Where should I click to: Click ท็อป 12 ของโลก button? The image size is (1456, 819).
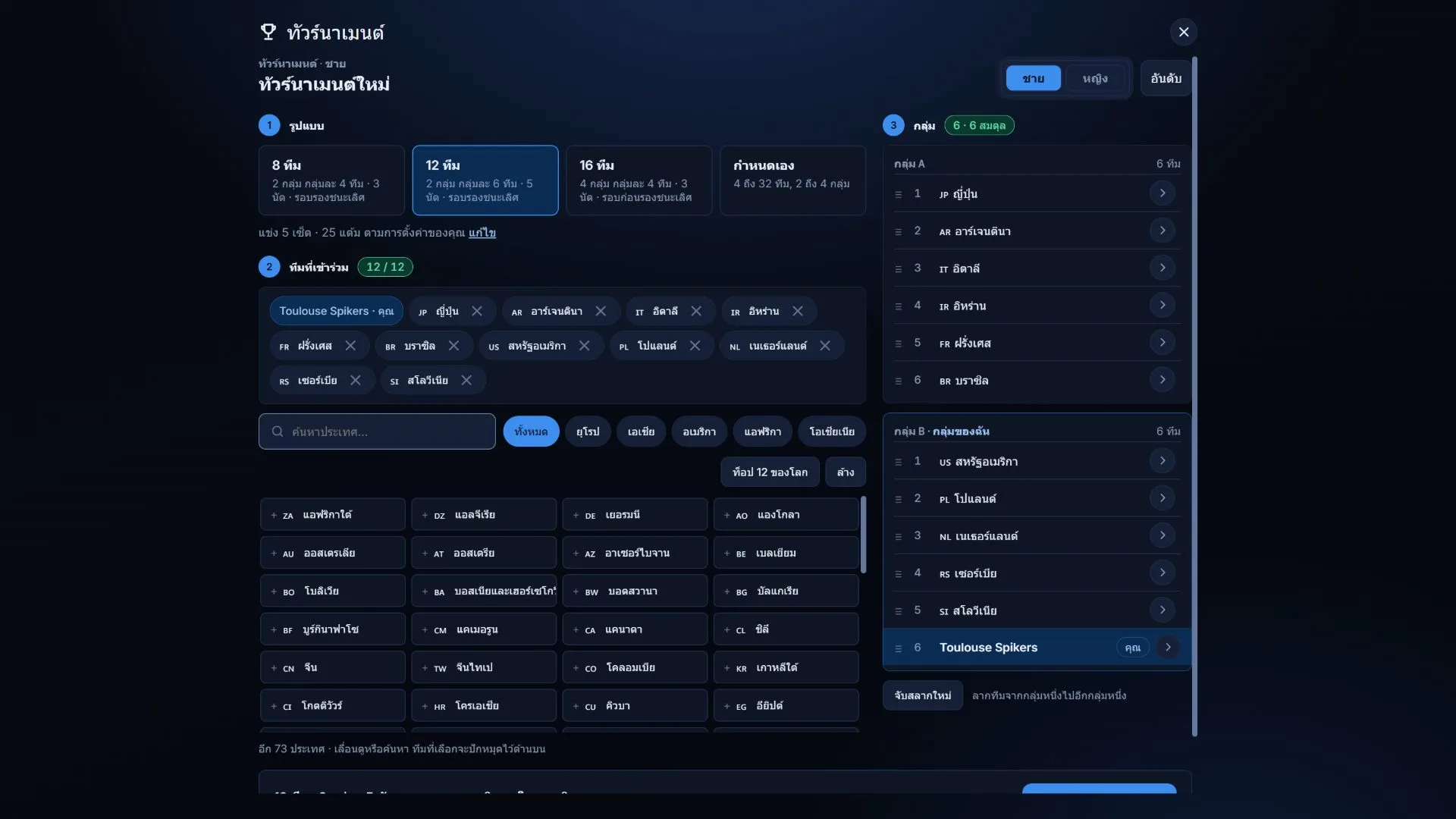tap(770, 472)
